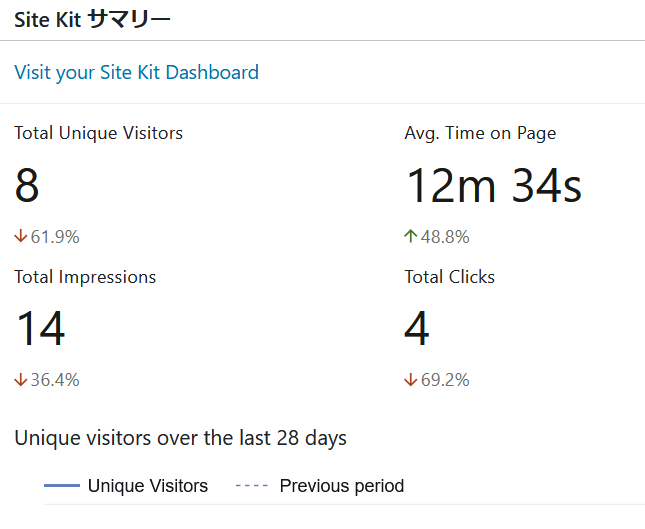Select the Avg. Time on Page label

(480, 133)
